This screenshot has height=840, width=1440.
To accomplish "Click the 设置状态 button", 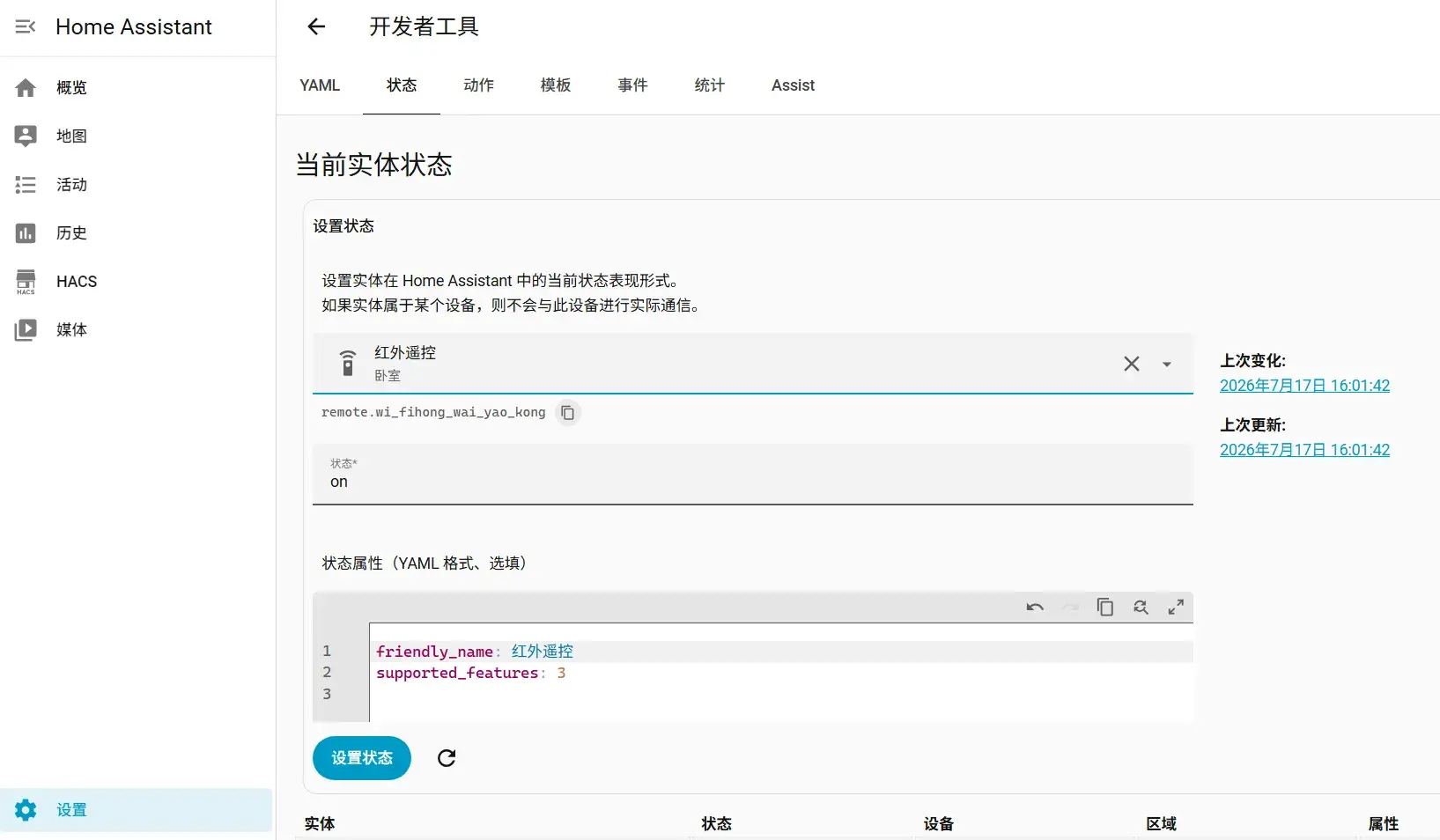I will 362,758.
